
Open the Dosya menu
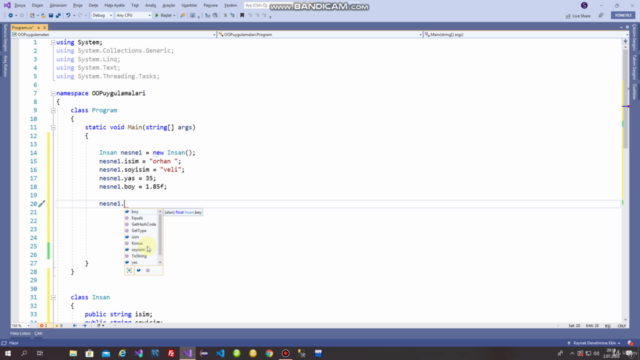click(x=20, y=5)
